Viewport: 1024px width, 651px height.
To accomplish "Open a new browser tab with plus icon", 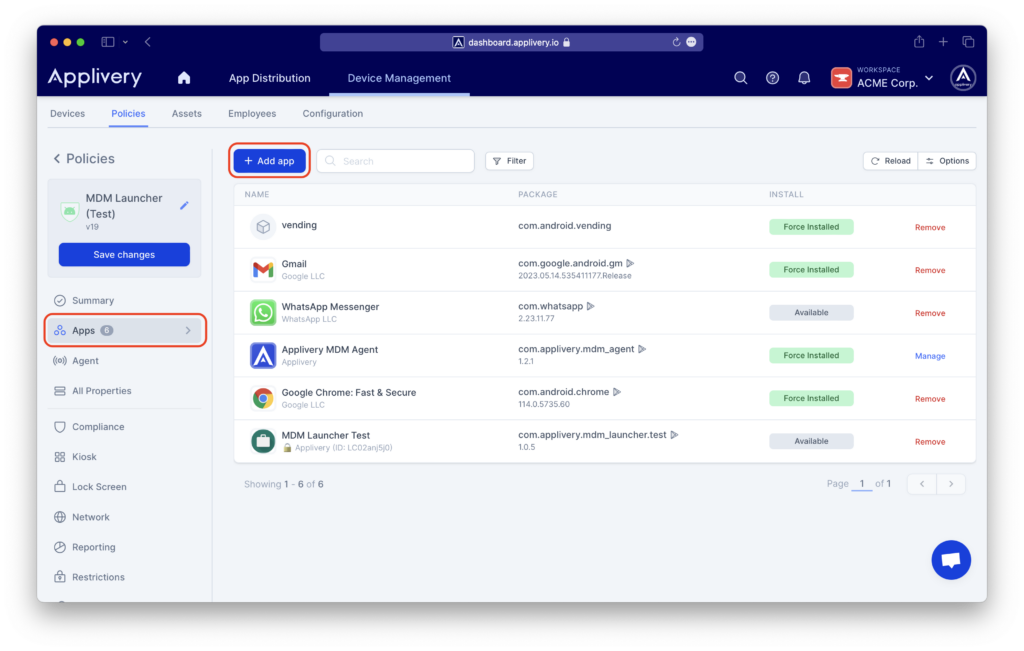I will (x=943, y=42).
